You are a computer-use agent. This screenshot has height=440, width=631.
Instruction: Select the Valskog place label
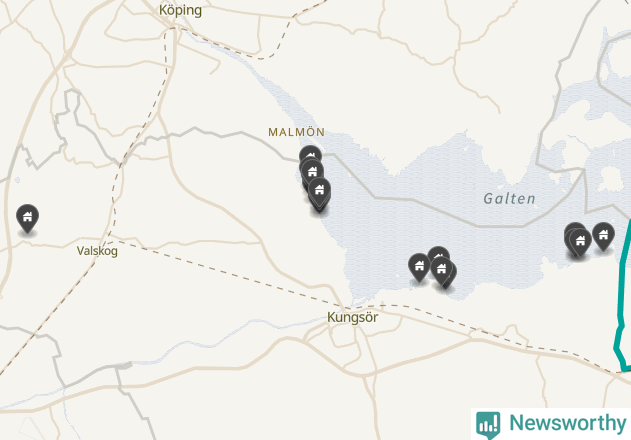point(97,251)
